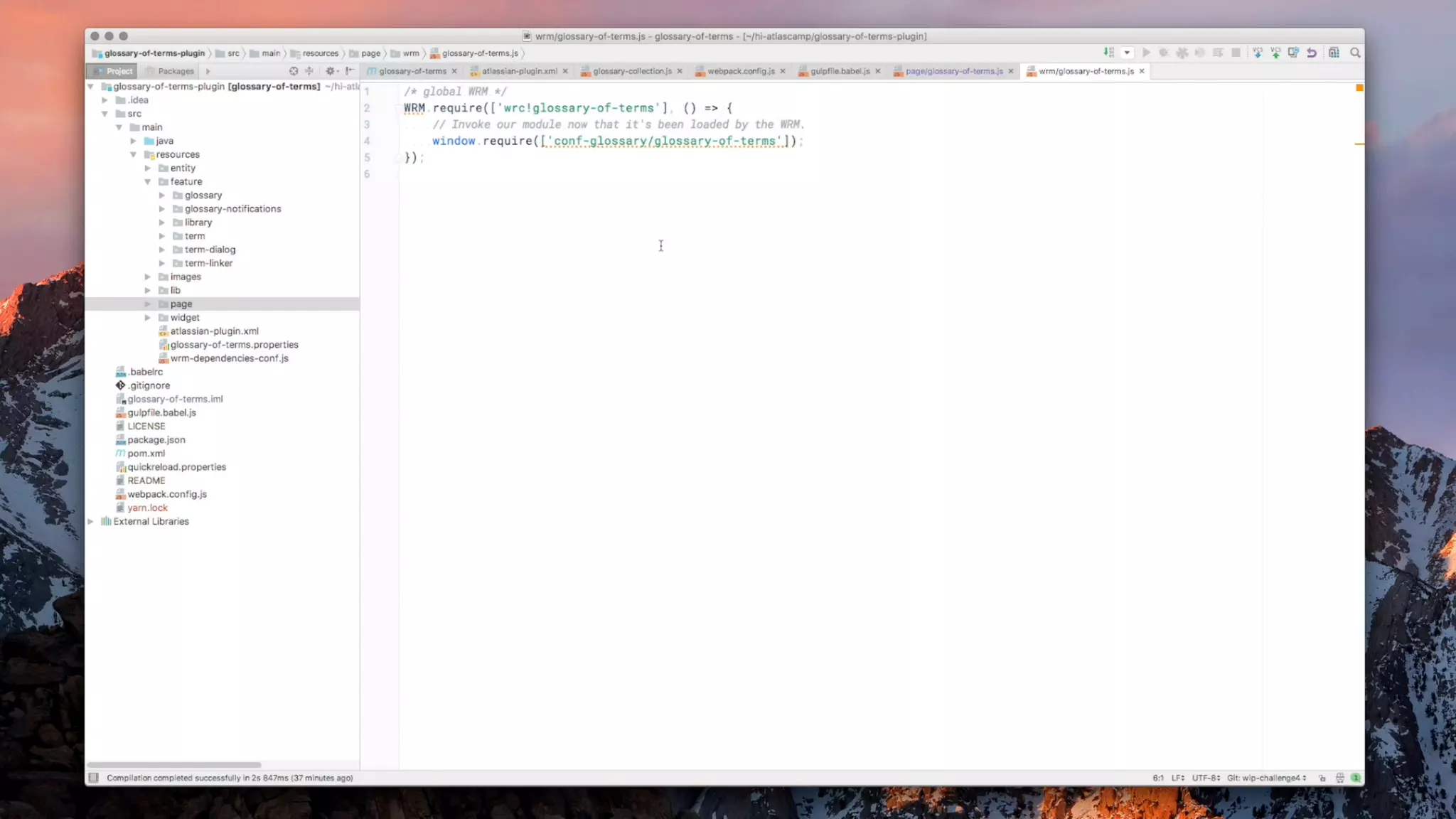
Task: Click the VCS commit changes icon
Action: coord(1275,53)
